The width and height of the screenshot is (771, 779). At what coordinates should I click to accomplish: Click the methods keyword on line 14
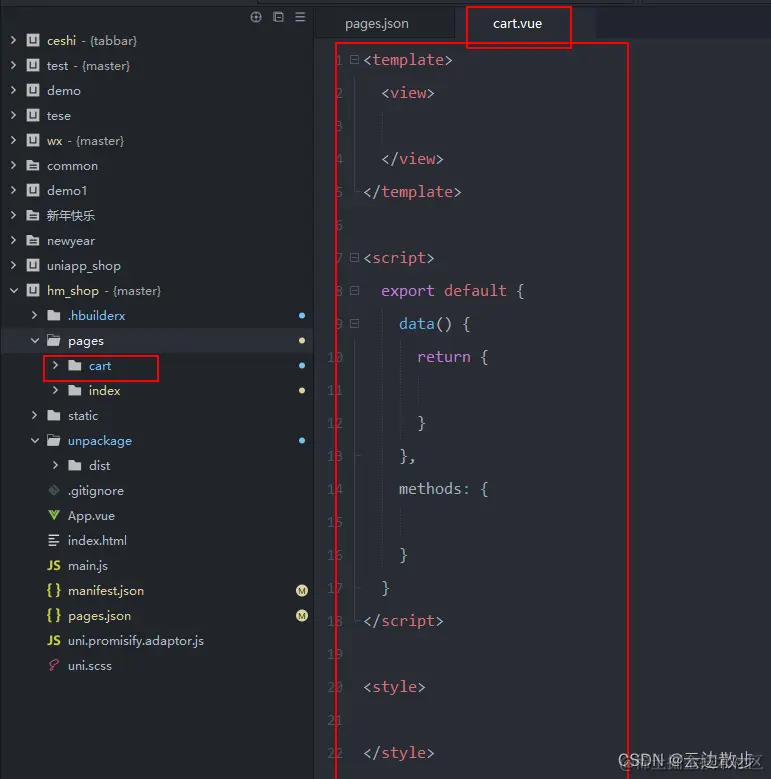pyautogui.click(x=430, y=489)
